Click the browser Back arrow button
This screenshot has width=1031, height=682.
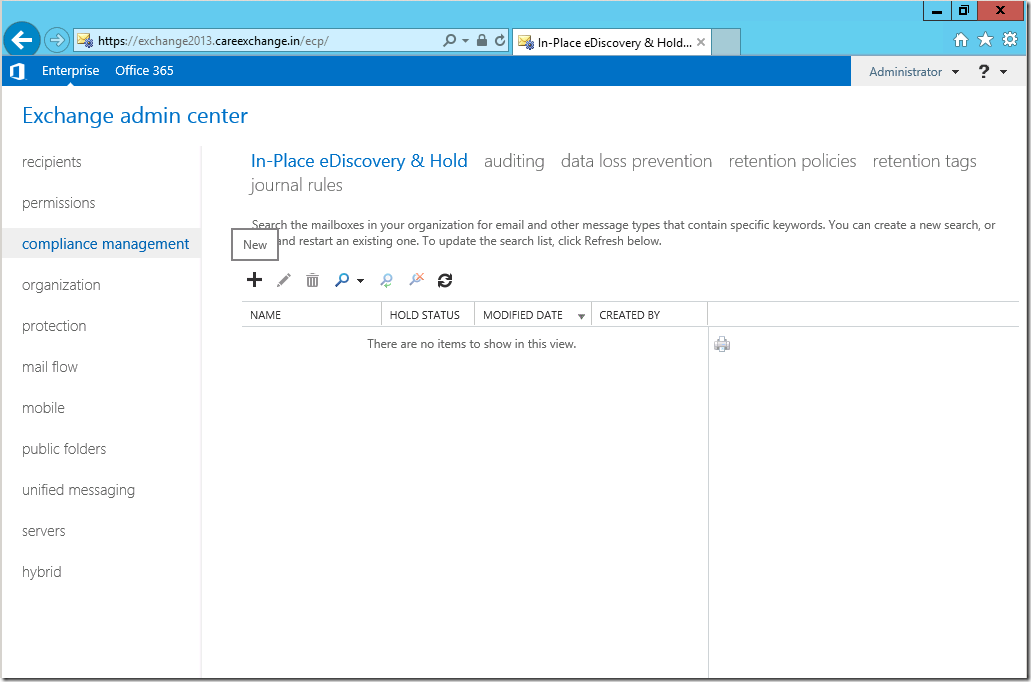pos(21,40)
